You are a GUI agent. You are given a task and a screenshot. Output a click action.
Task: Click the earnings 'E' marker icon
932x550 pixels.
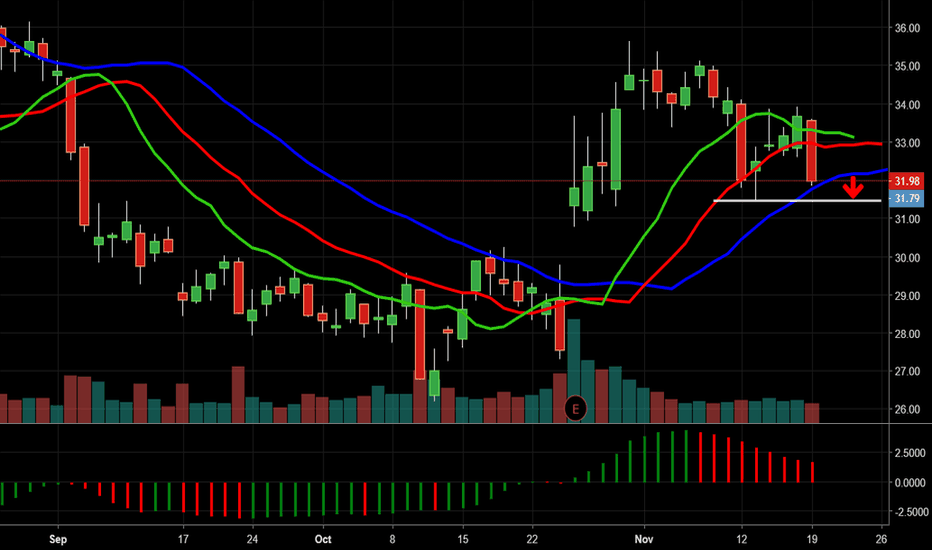[575, 408]
